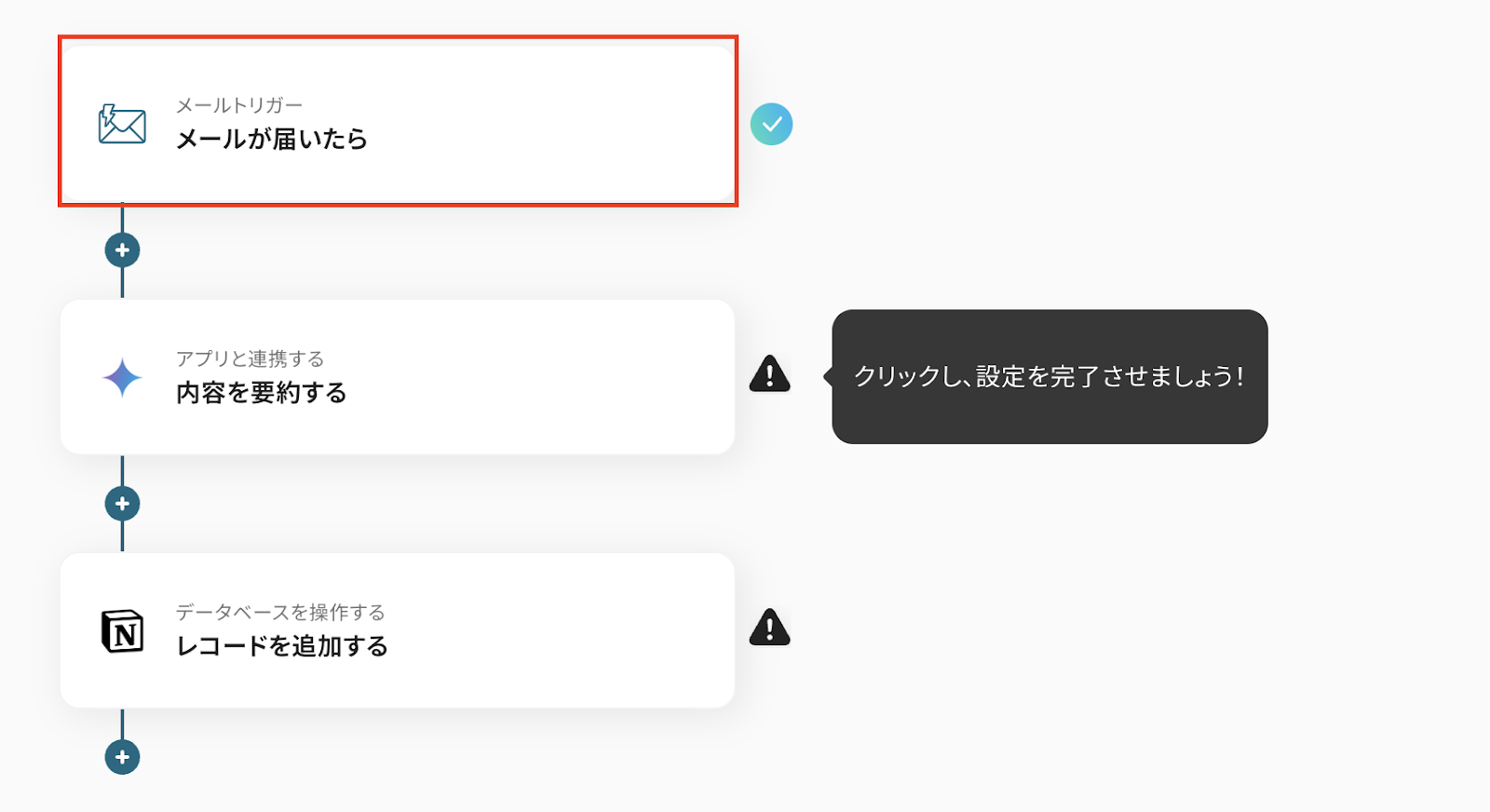Open the メールが届いたら step title
The height and width of the screenshot is (812, 1490).
tap(272, 140)
